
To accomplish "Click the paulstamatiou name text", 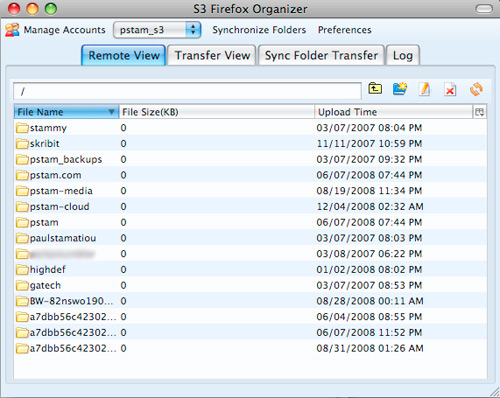I will 63,238.
